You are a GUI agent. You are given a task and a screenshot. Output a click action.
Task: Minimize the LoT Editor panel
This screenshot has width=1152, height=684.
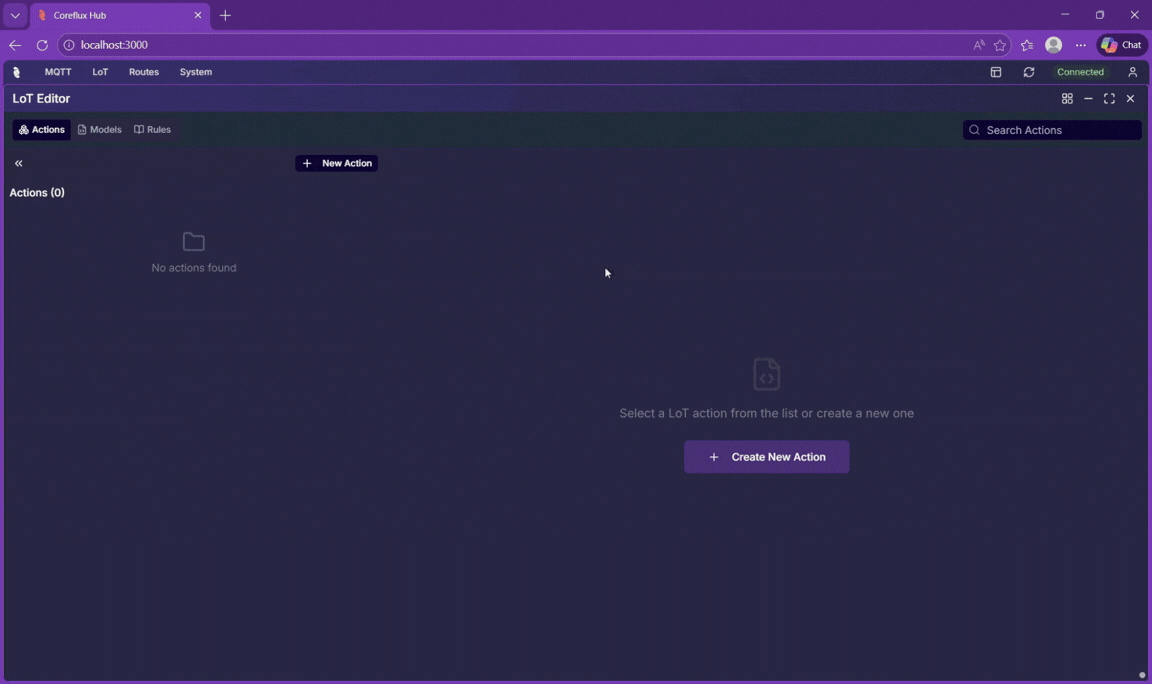point(1088,98)
